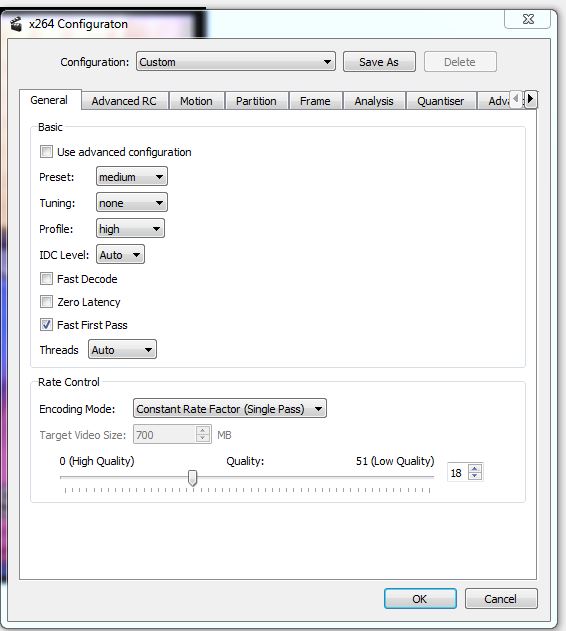The image size is (566, 631).
Task: Enable Use advanced configuration checkbox
Action: point(46,152)
